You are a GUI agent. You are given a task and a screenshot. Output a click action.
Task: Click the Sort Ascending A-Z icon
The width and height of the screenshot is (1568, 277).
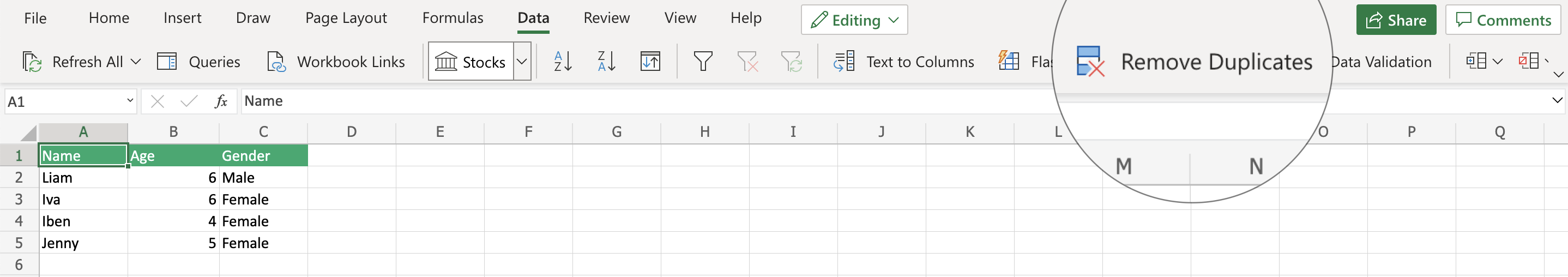[x=563, y=62]
